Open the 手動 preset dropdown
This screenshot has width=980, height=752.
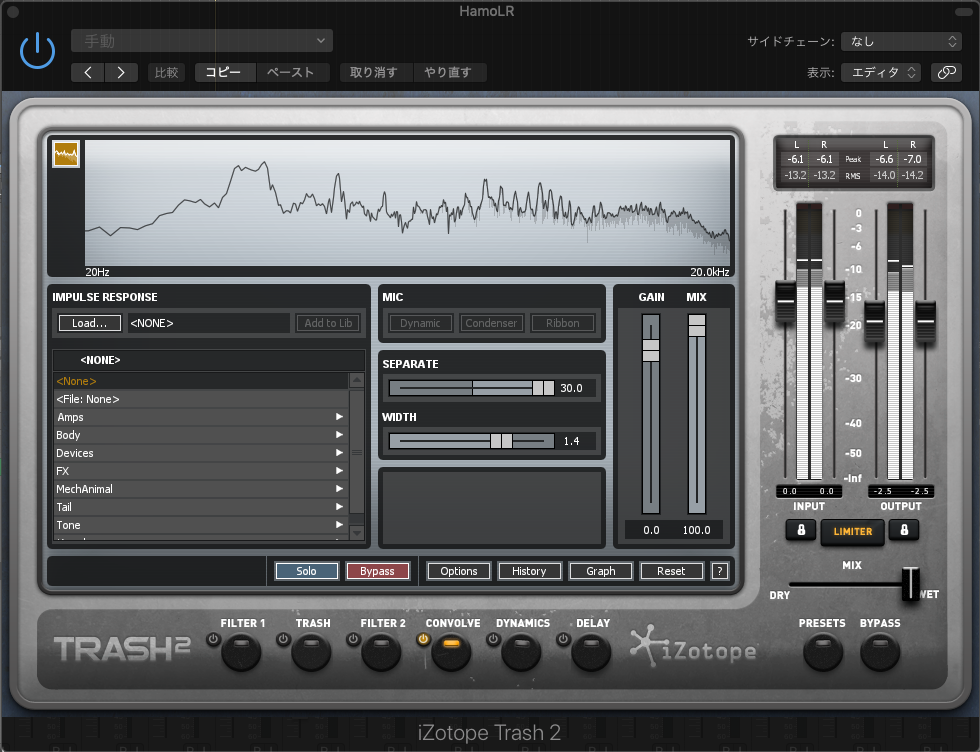[x=202, y=41]
